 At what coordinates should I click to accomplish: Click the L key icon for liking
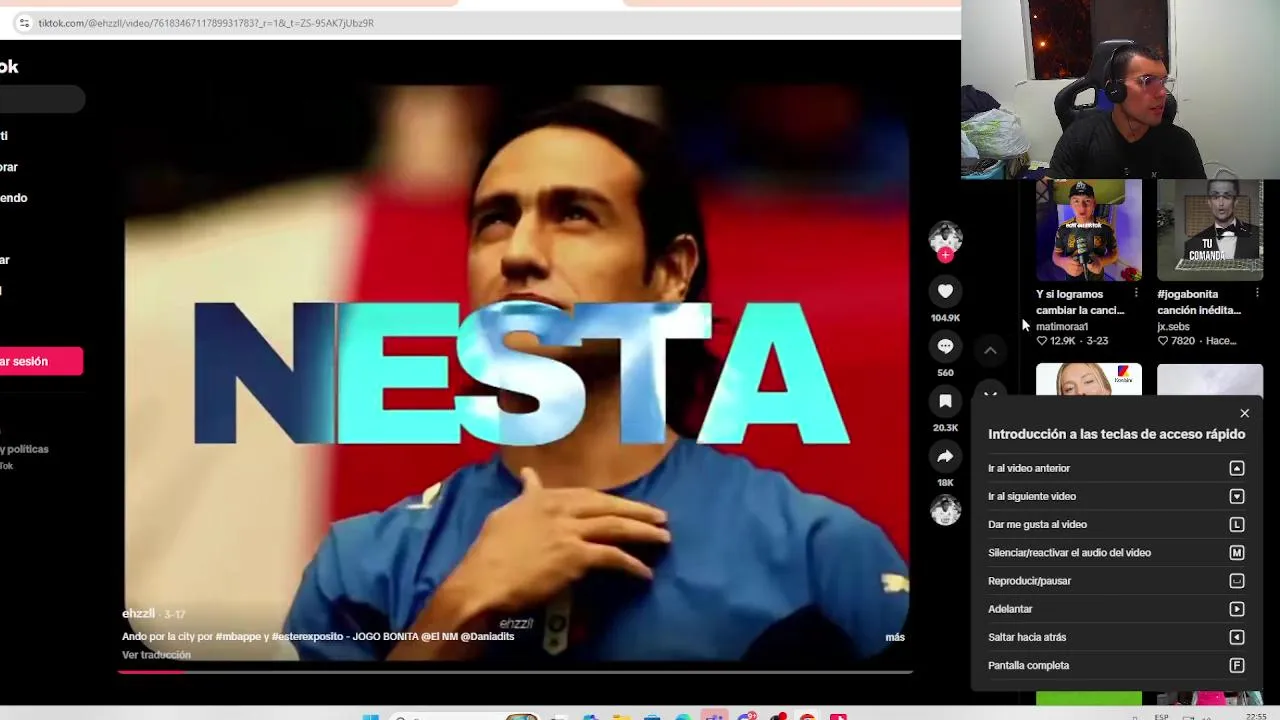(x=1237, y=524)
